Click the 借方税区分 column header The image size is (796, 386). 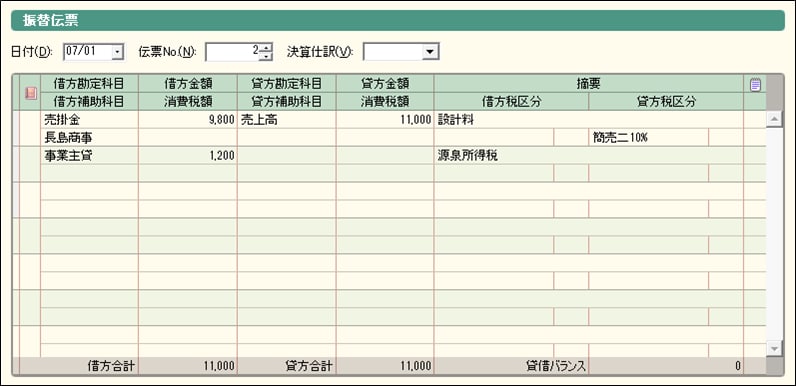(512, 102)
